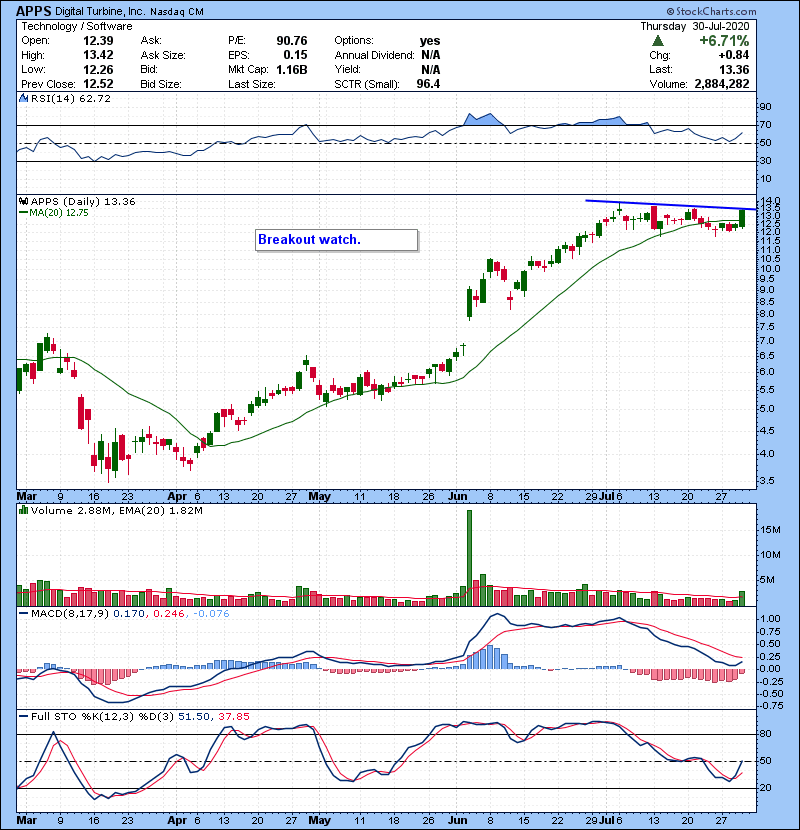800x830 pixels.
Task: Click the date 'Thursday 30-Jul-2020'
Action: [x=695, y=26]
